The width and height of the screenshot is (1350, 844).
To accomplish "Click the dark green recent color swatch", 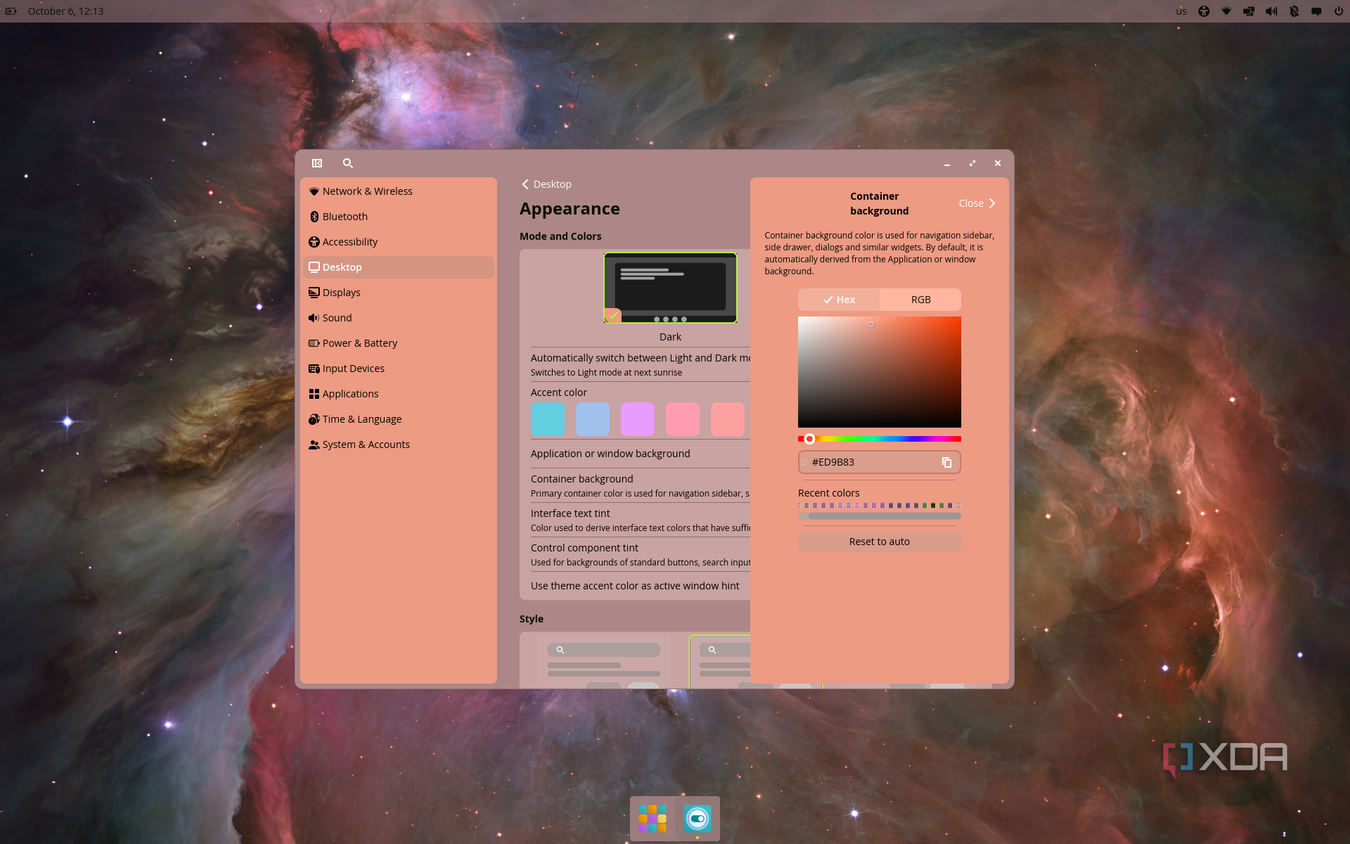I will pyautogui.click(x=933, y=505).
